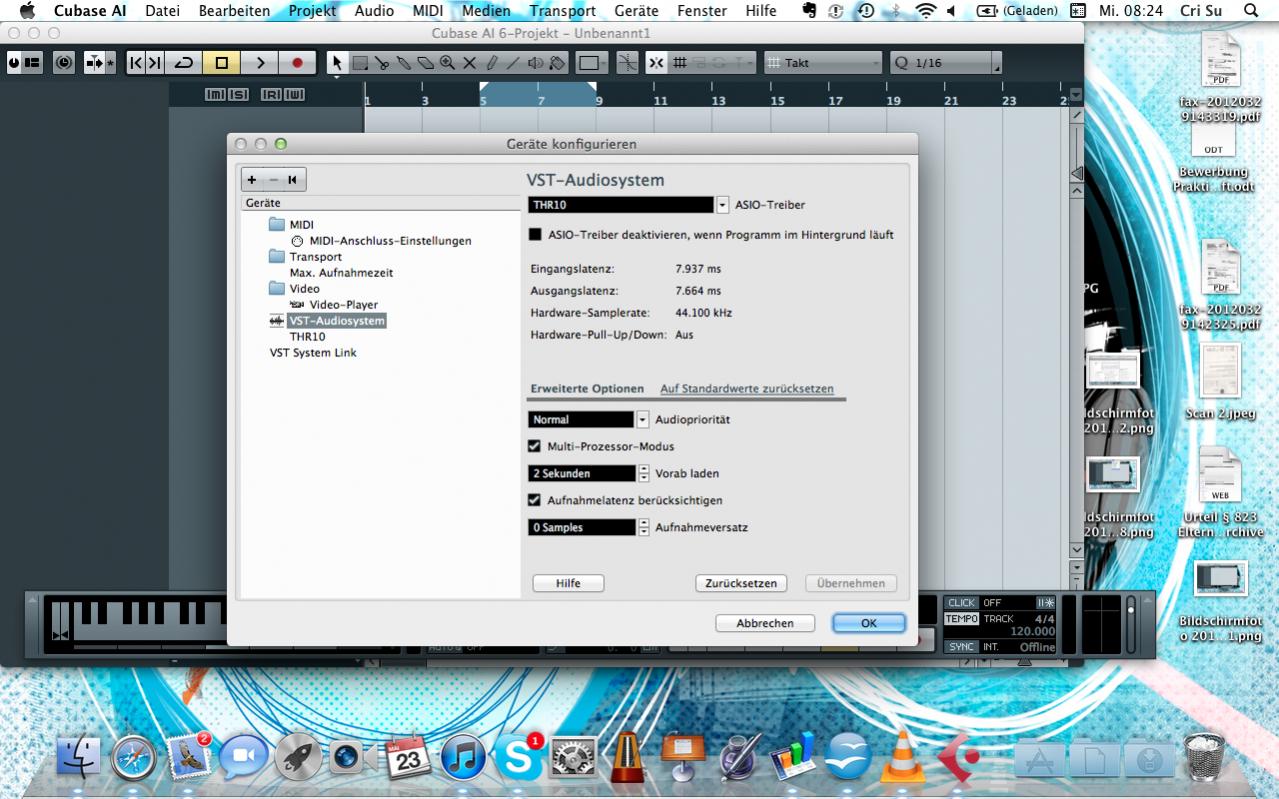1279x799 pixels.
Task: Toggle Constrain Delay Compensation button
Action: click(64, 63)
